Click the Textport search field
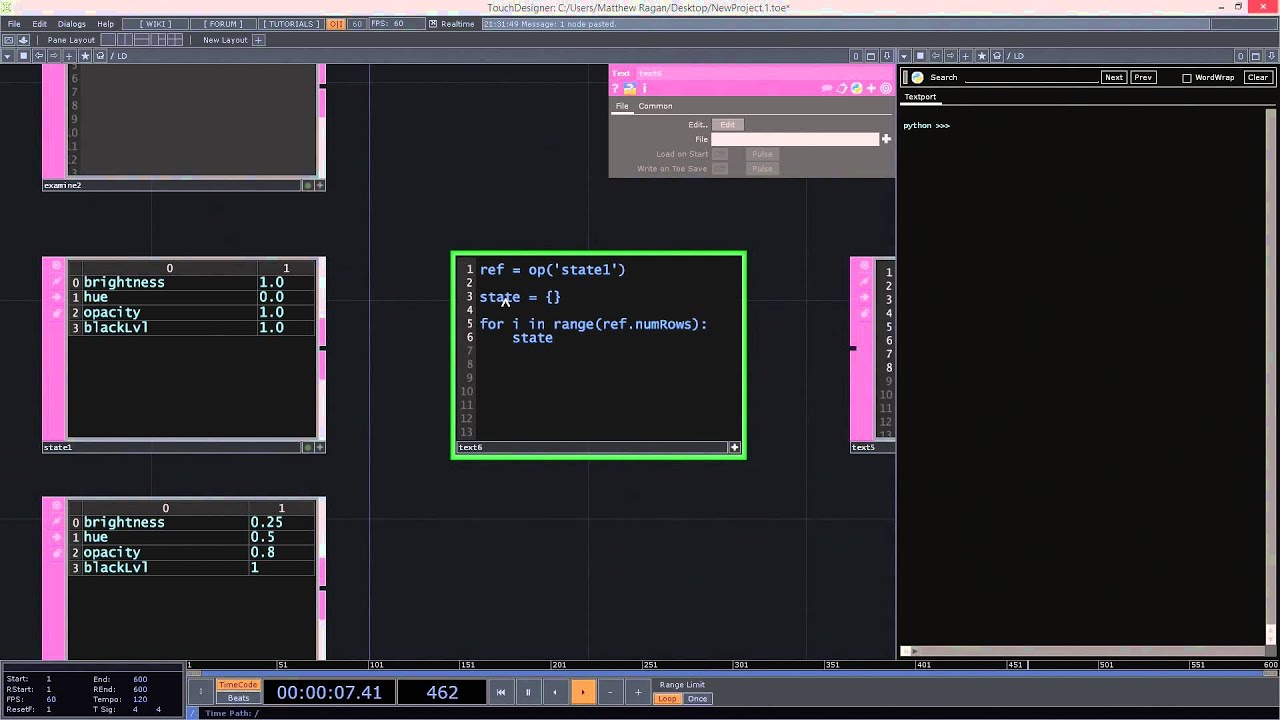The height and width of the screenshot is (720, 1280). click(x=1030, y=77)
